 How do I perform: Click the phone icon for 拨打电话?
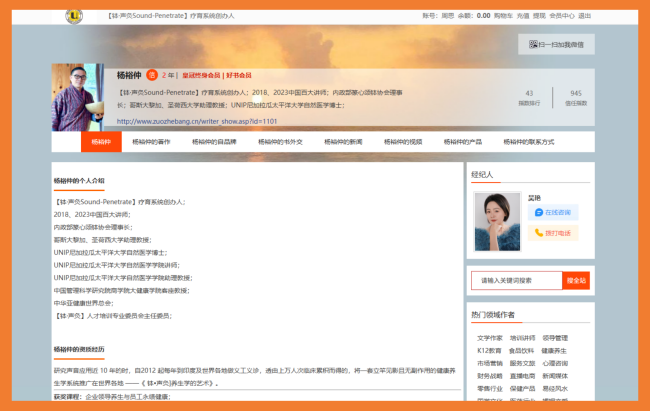click(539, 233)
